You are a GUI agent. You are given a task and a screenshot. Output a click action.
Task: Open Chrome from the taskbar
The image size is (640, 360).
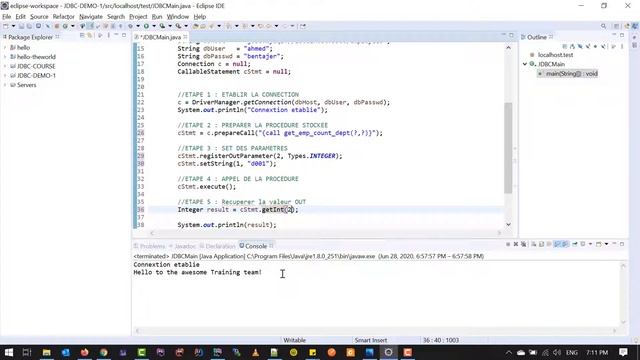104,352
